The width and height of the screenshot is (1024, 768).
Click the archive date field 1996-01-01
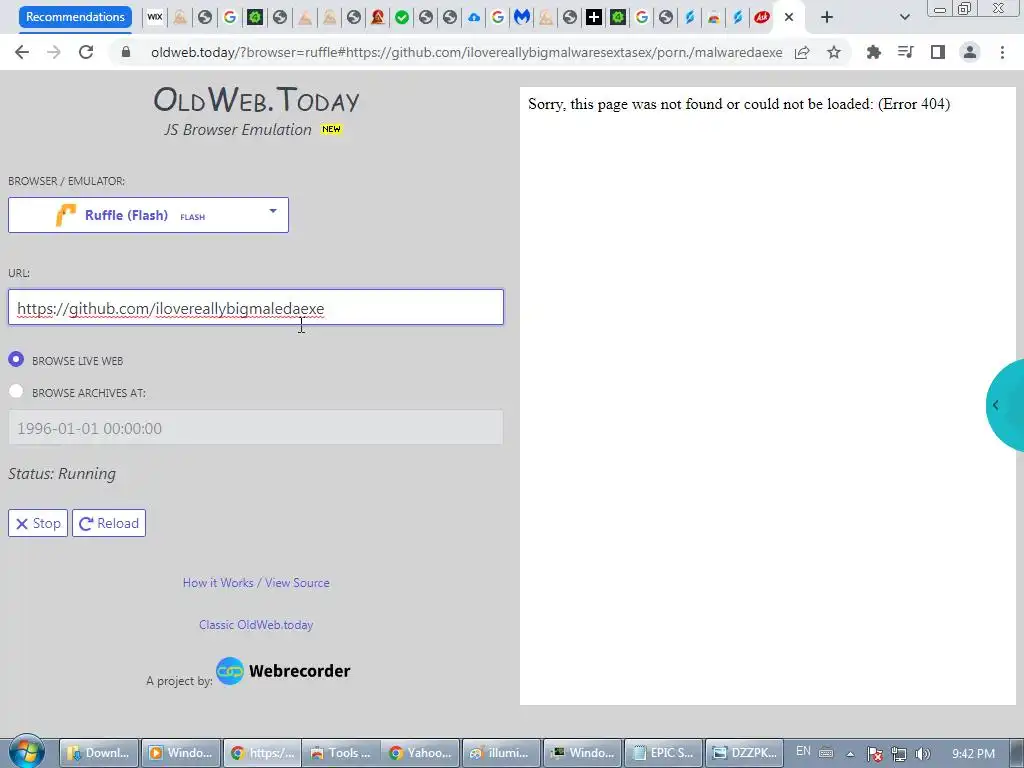coord(256,428)
